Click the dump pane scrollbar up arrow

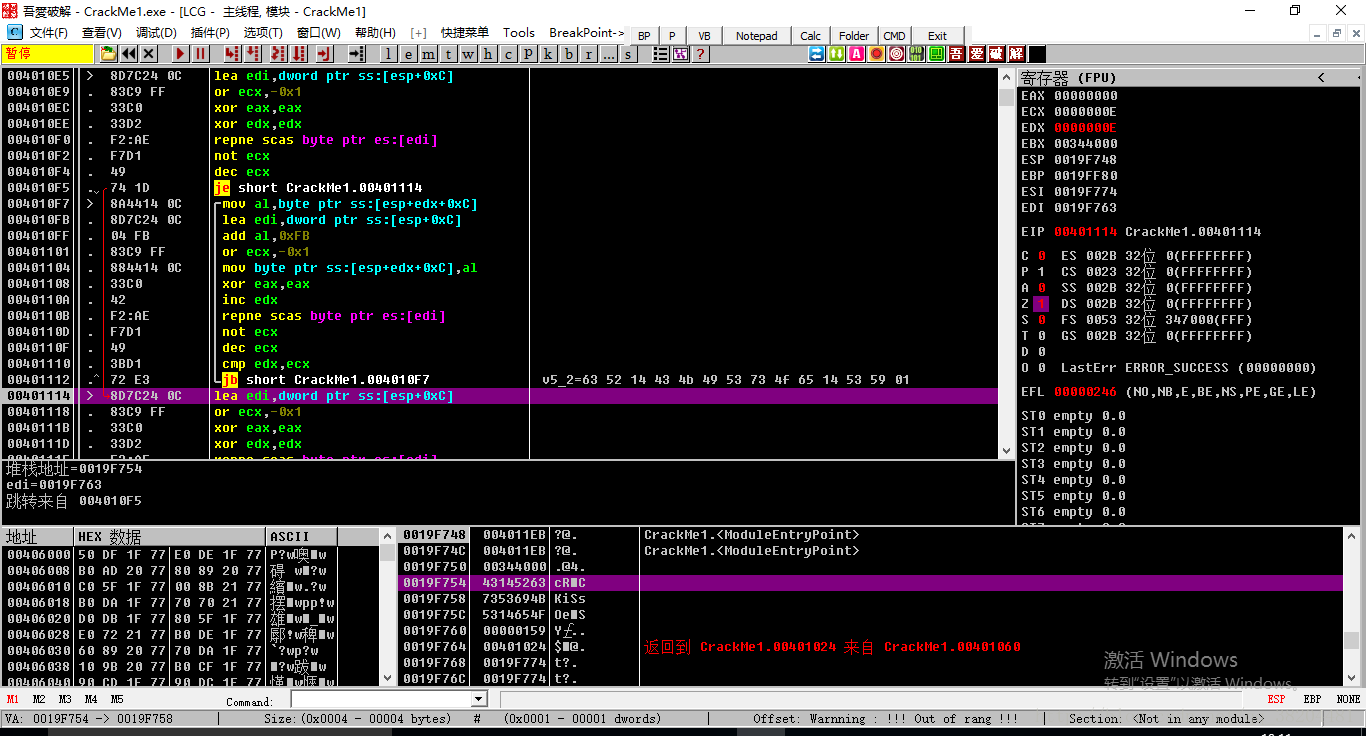tap(388, 536)
